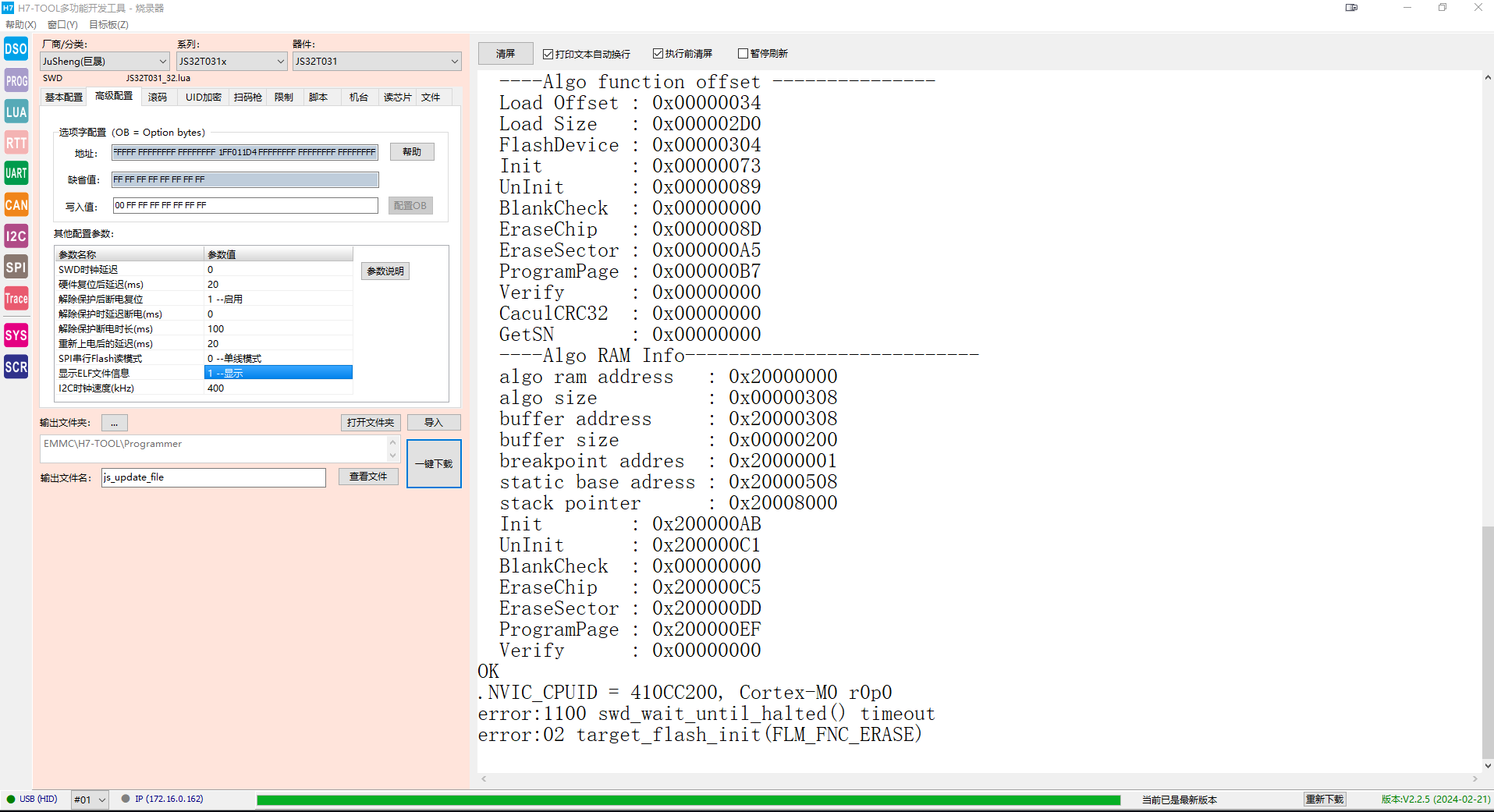Select the I2C时钟速度(kHz) value 400
The image size is (1494, 812).
pyautogui.click(x=279, y=388)
